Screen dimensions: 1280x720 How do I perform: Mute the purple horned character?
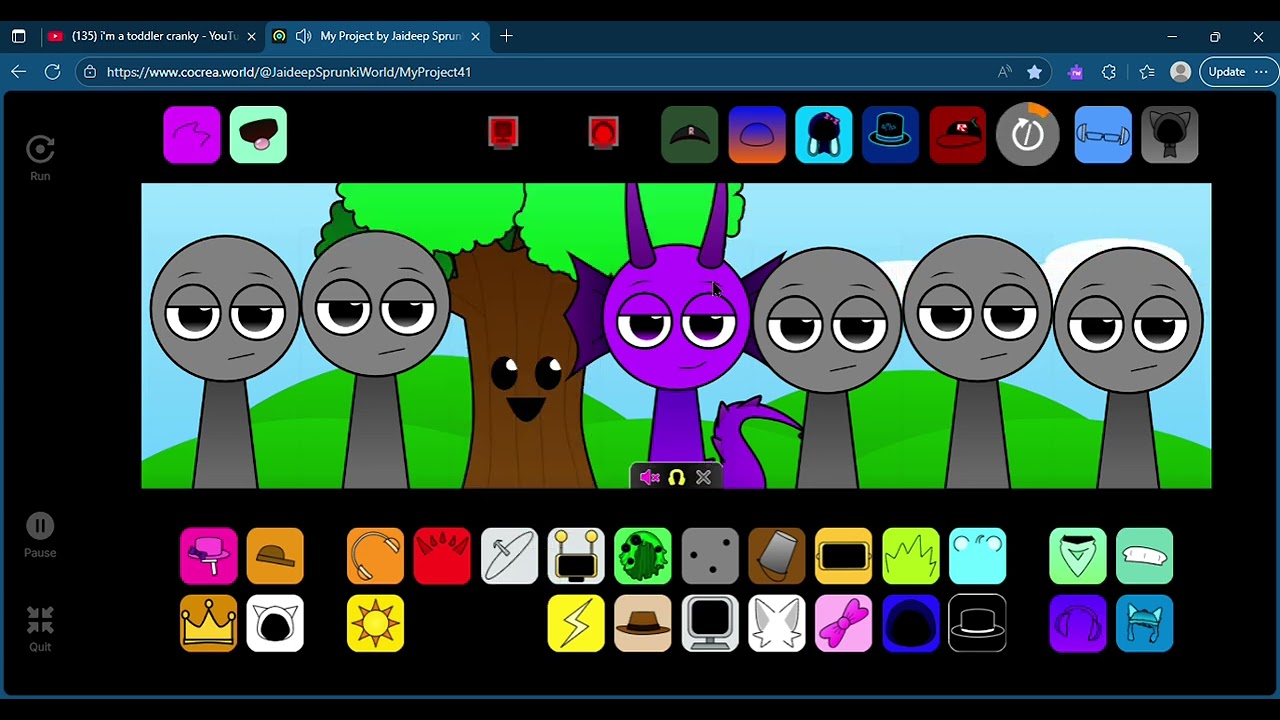coord(649,478)
